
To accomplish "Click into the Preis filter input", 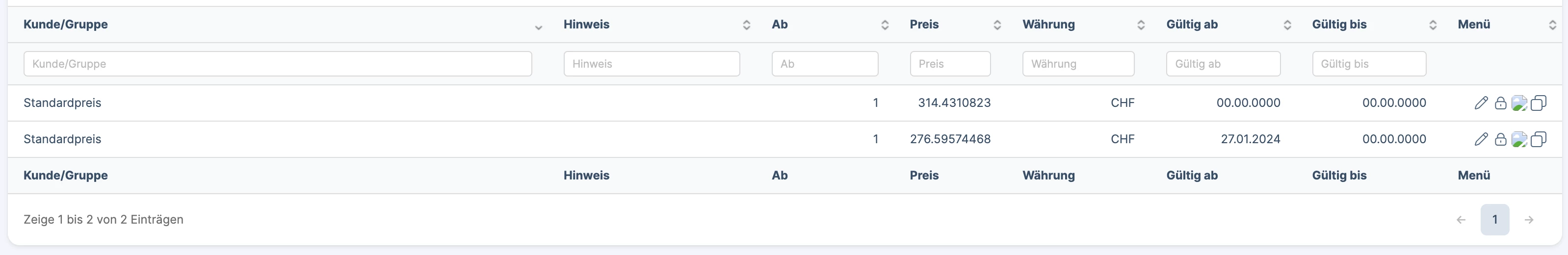I will click(x=950, y=64).
